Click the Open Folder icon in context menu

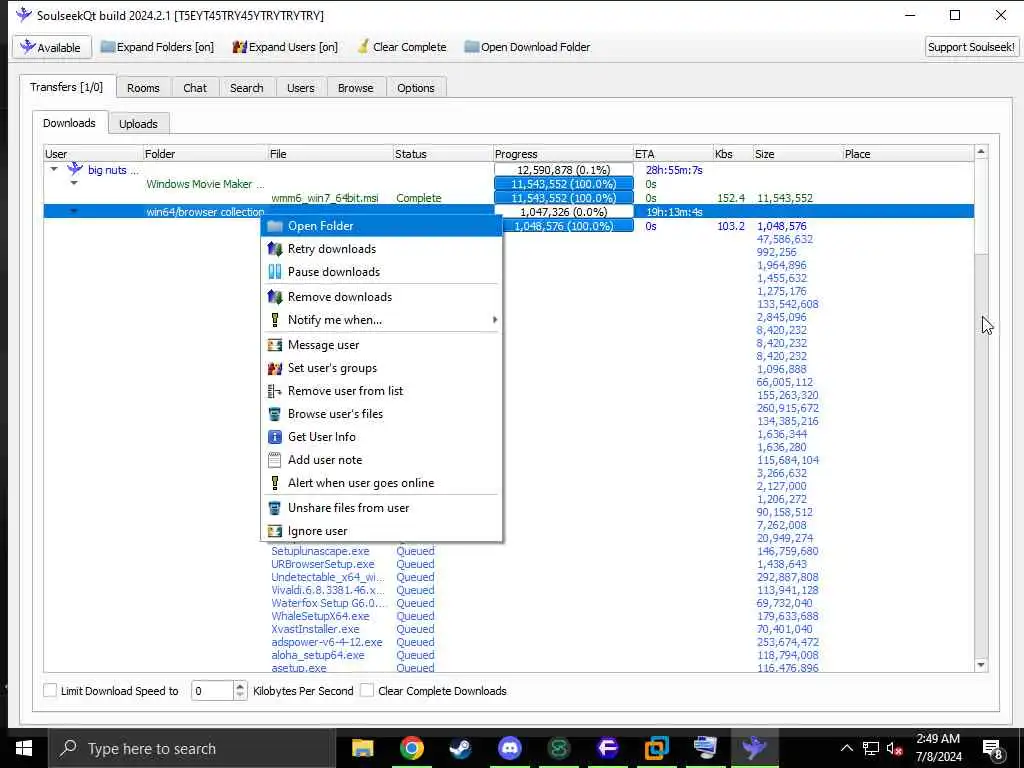click(x=275, y=226)
